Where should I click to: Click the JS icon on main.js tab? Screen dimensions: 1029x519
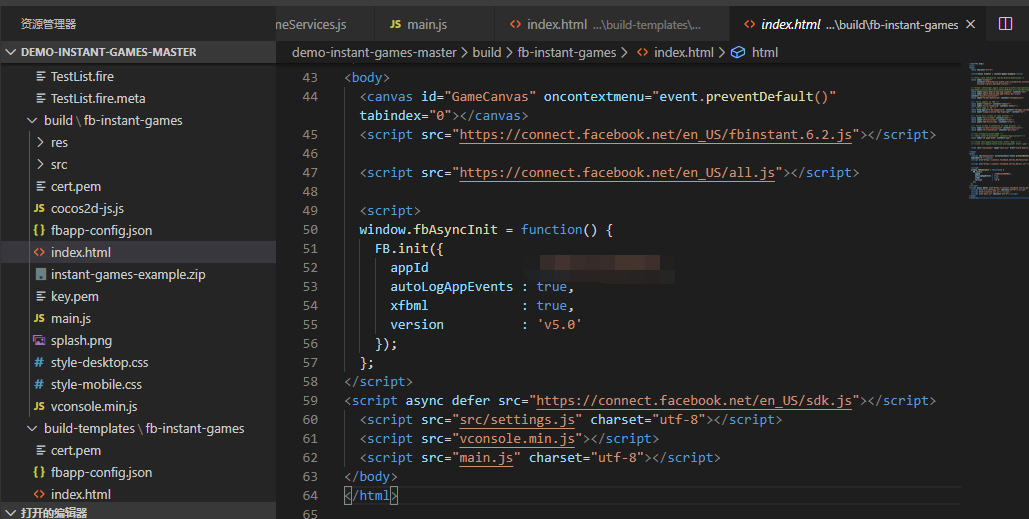pyautogui.click(x=395, y=24)
